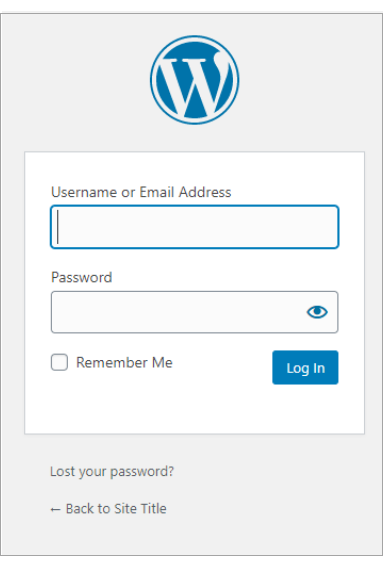Click the Log In button
383x576 pixels.
305,367
